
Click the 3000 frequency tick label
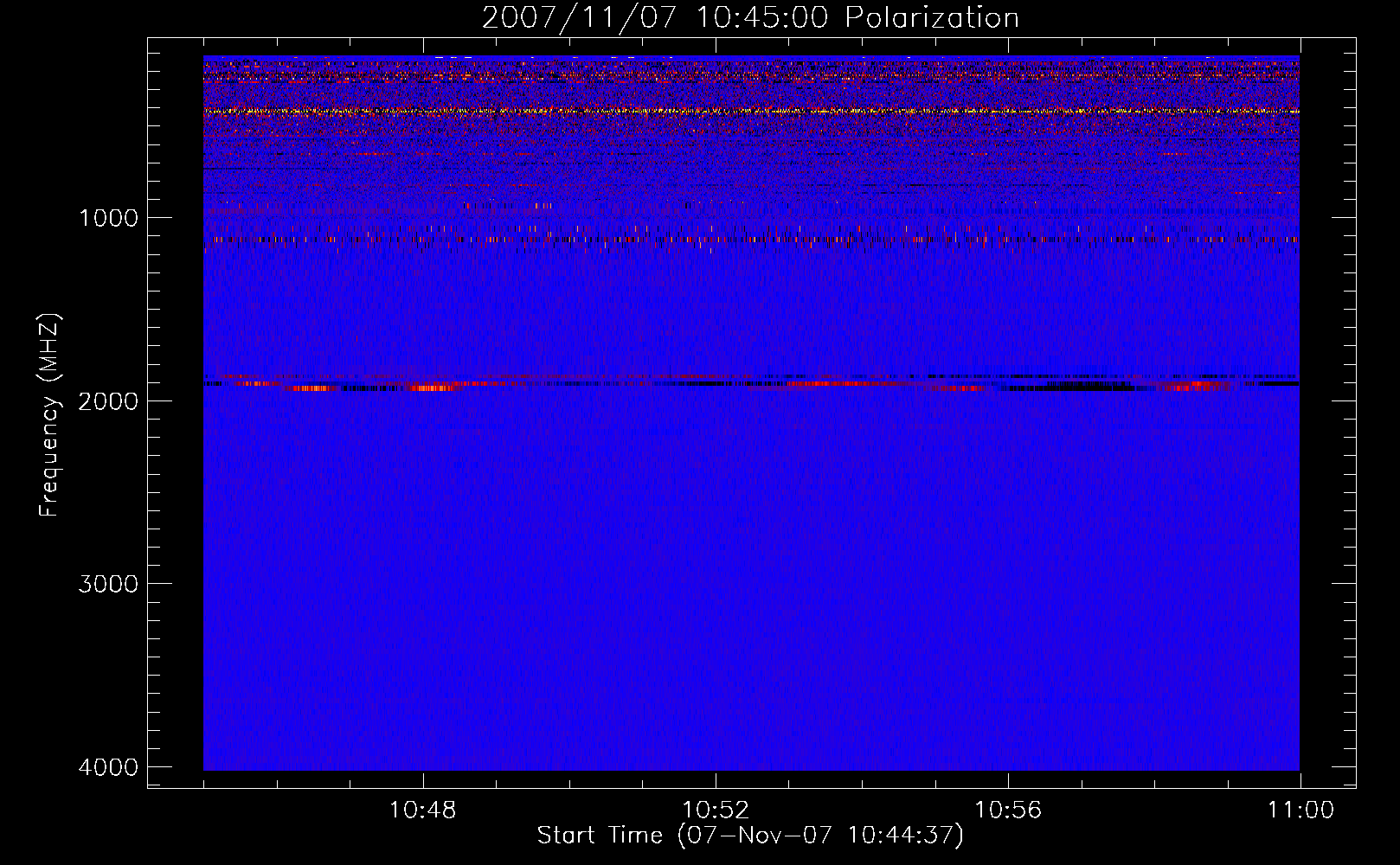click(x=108, y=584)
